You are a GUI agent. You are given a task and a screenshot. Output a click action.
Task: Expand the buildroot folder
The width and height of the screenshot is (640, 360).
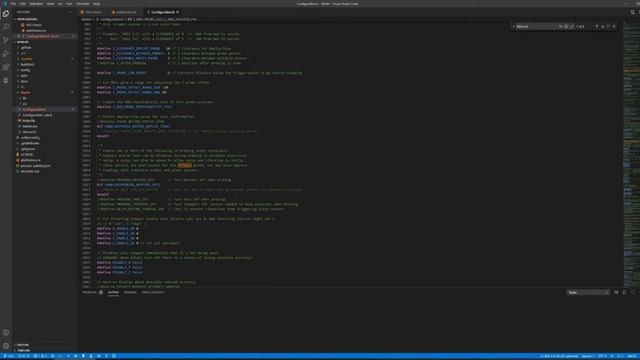[27, 64]
